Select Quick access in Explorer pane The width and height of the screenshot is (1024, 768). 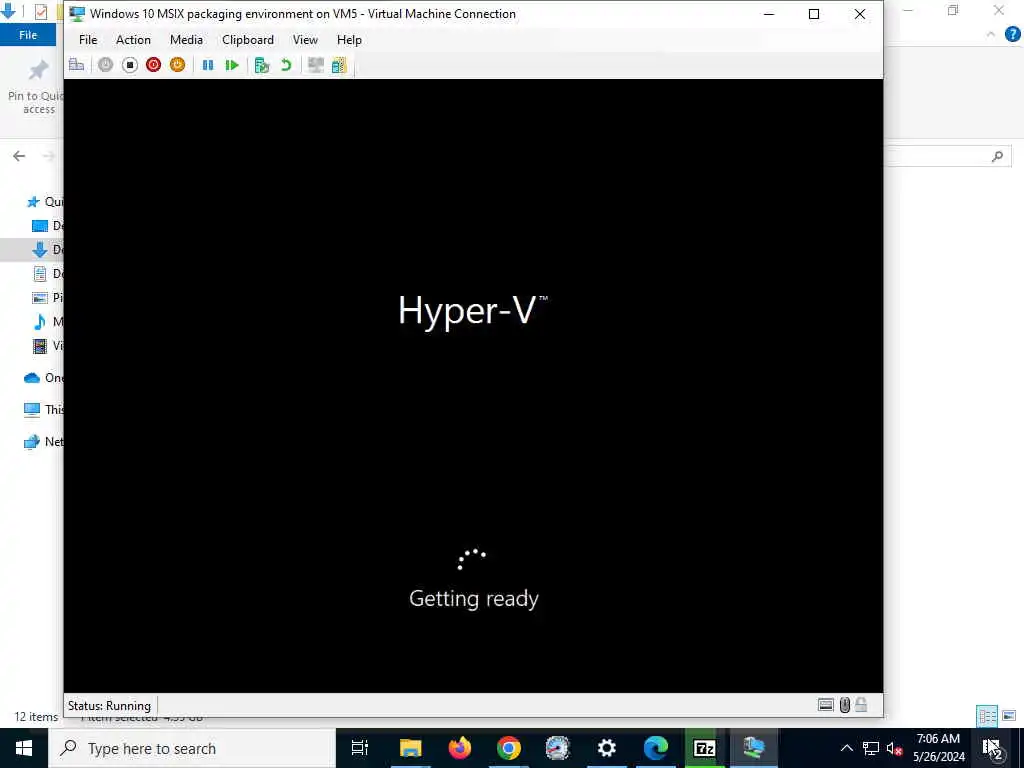coord(44,202)
